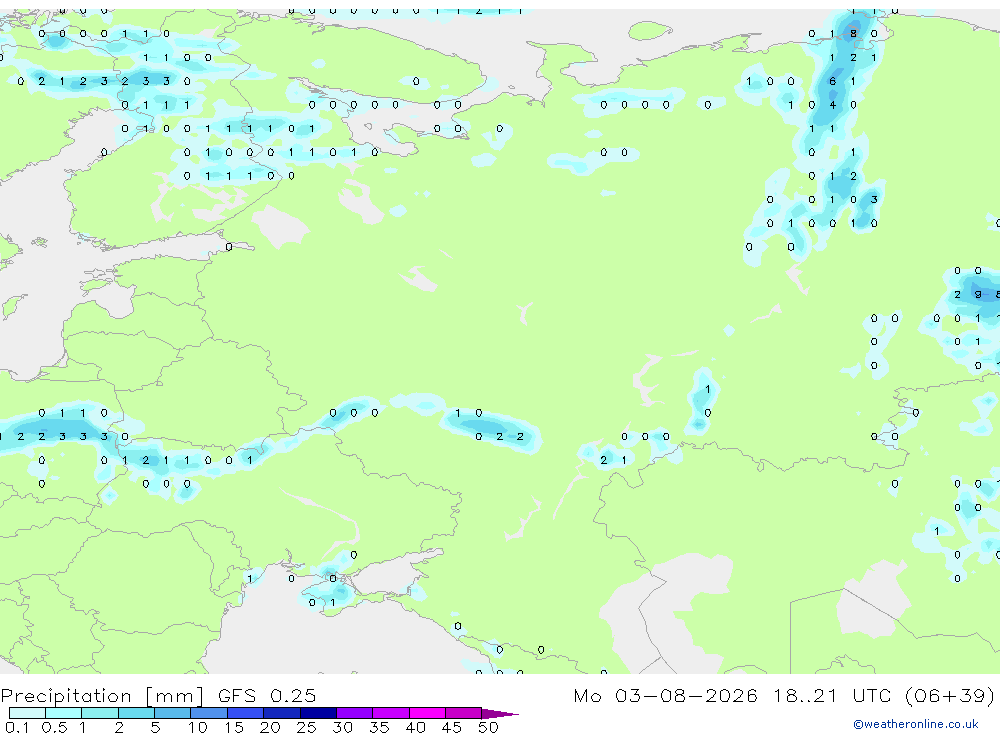Click the precipitation value '6' on map
Viewport: 1000px width, 733px height.
[832, 81]
